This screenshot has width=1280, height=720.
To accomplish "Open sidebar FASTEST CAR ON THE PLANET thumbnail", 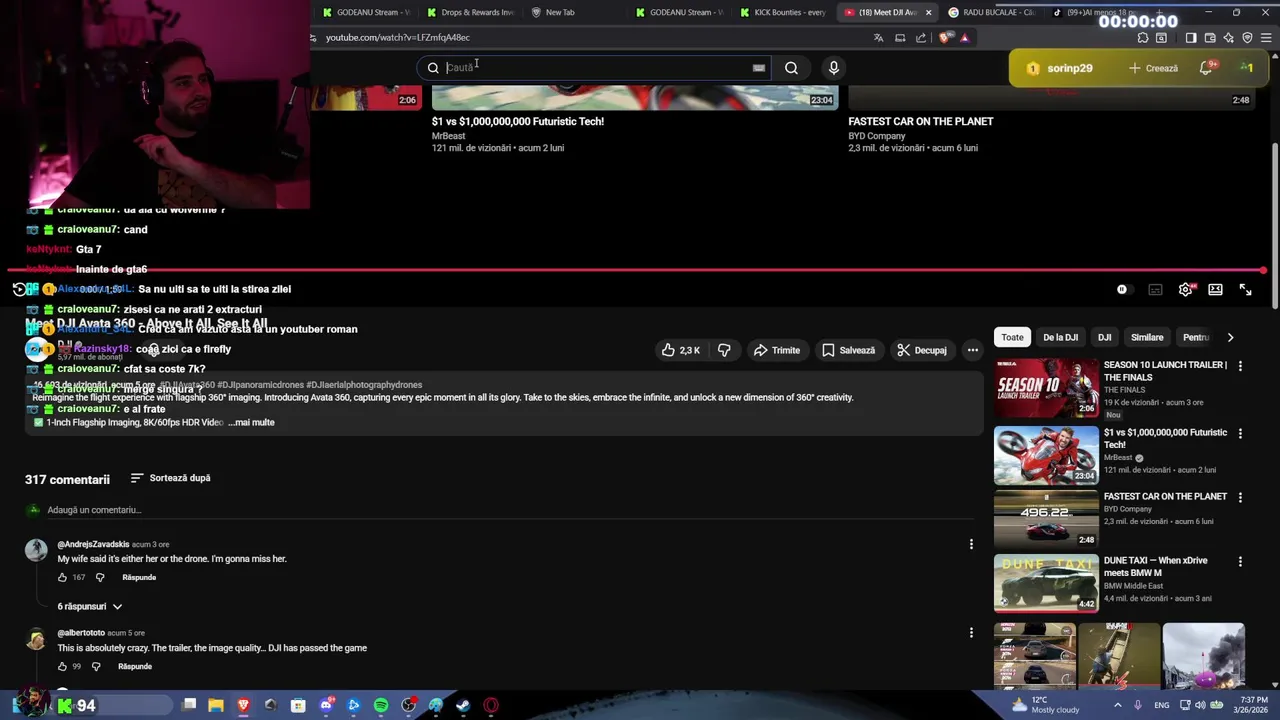I will (1046, 519).
